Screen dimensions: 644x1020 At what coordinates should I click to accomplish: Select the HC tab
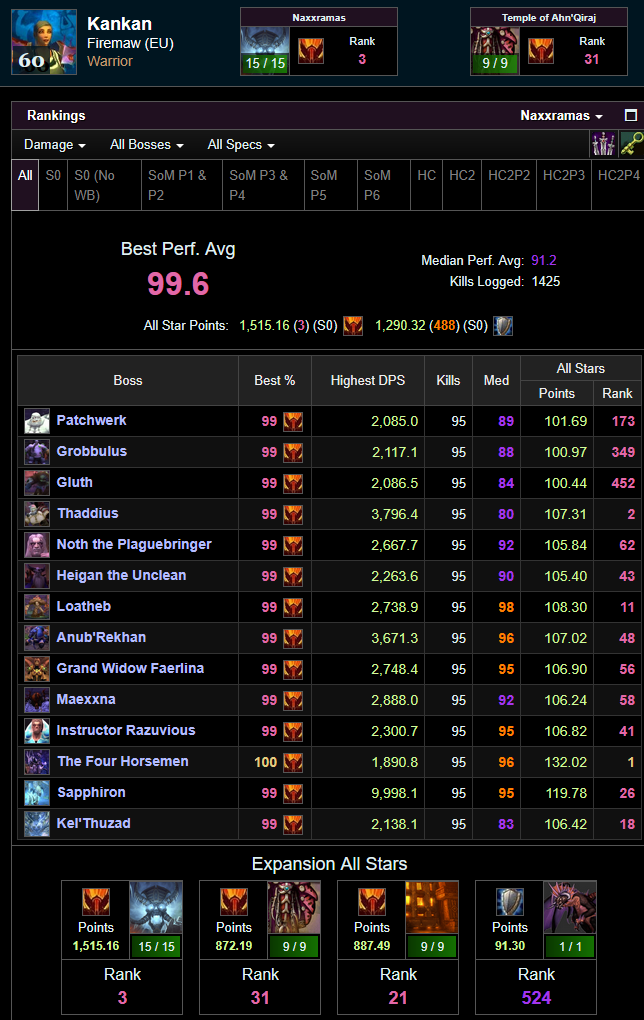[427, 185]
